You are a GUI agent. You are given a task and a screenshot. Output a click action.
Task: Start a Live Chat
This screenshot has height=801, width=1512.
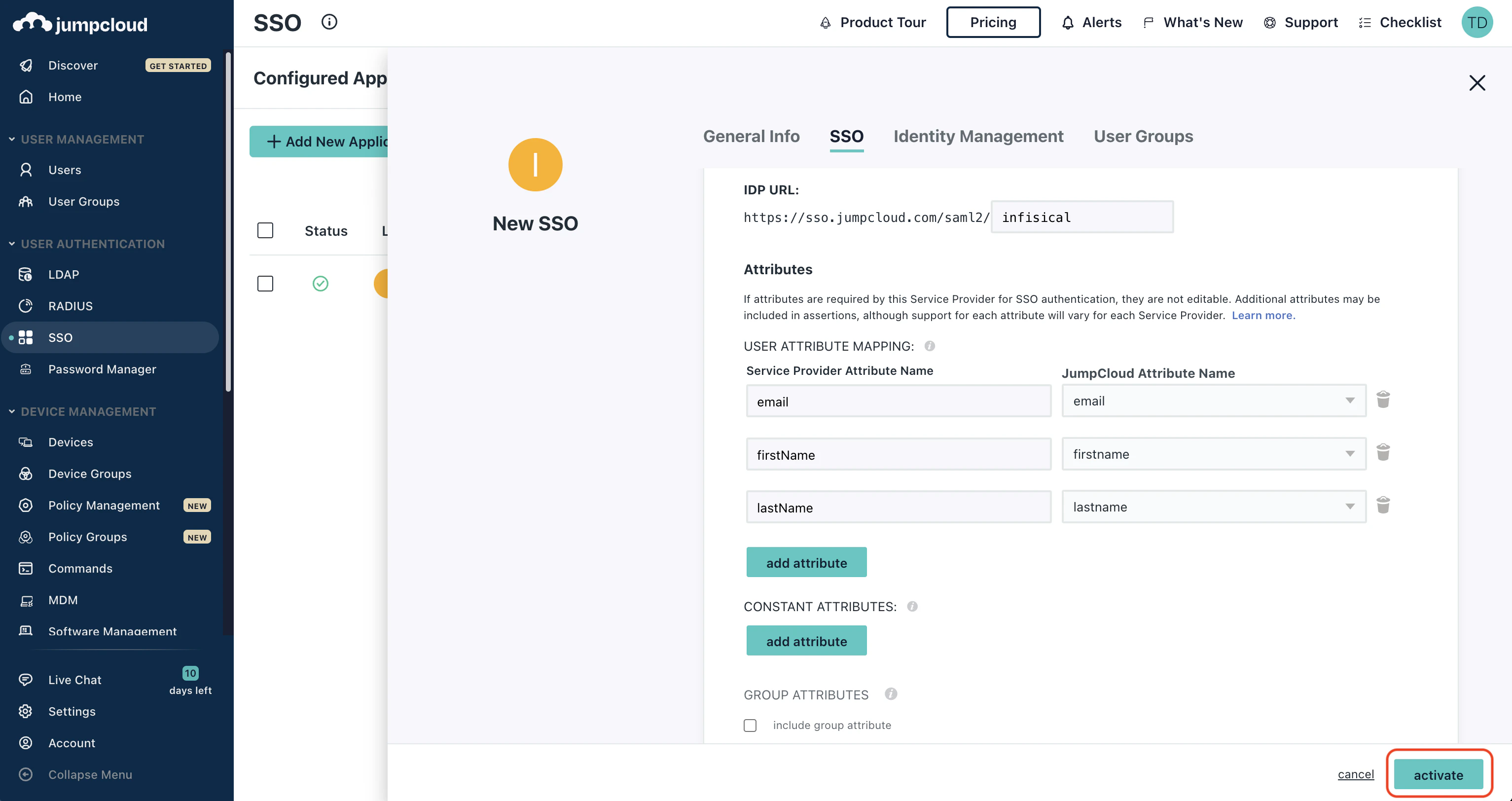tap(74, 680)
